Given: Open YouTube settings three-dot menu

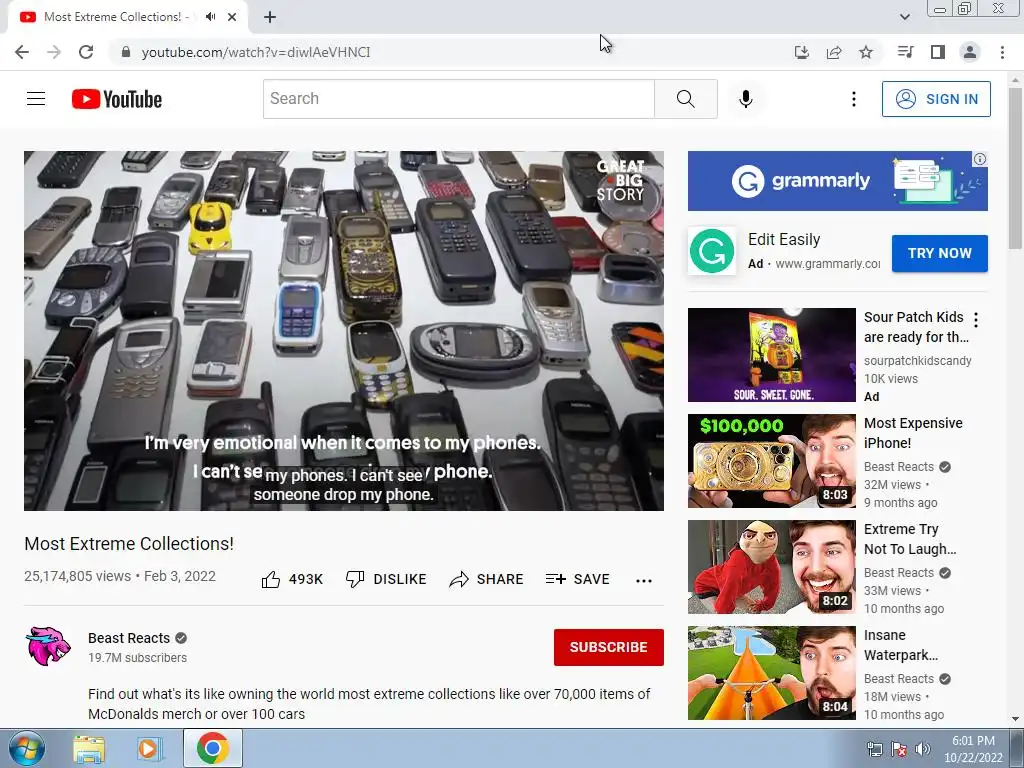Looking at the screenshot, I should point(854,99).
